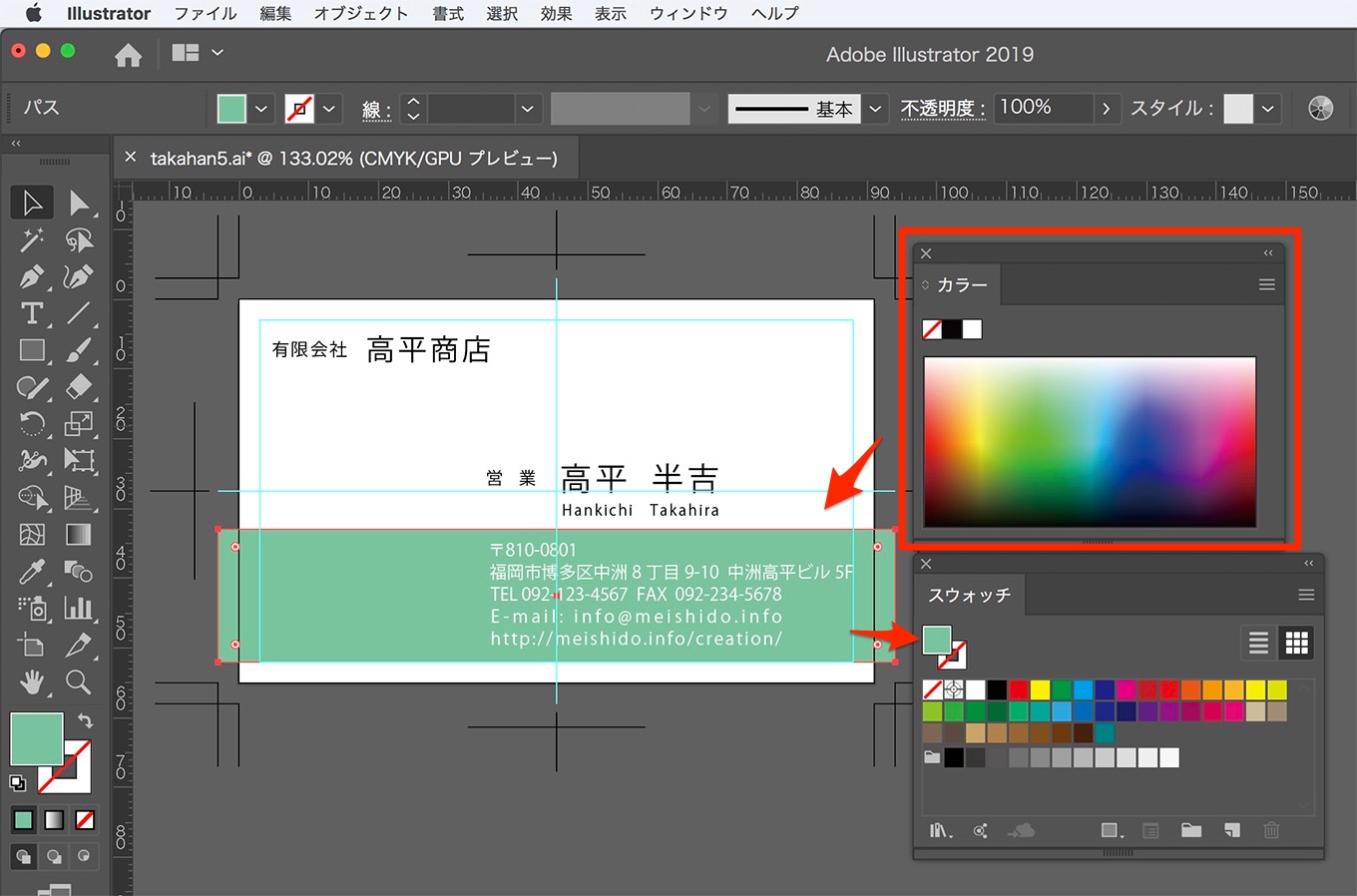Image resolution: width=1357 pixels, height=896 pixels.
Task: Click the 不透明度 opacity label link
Action: point(943,109)
